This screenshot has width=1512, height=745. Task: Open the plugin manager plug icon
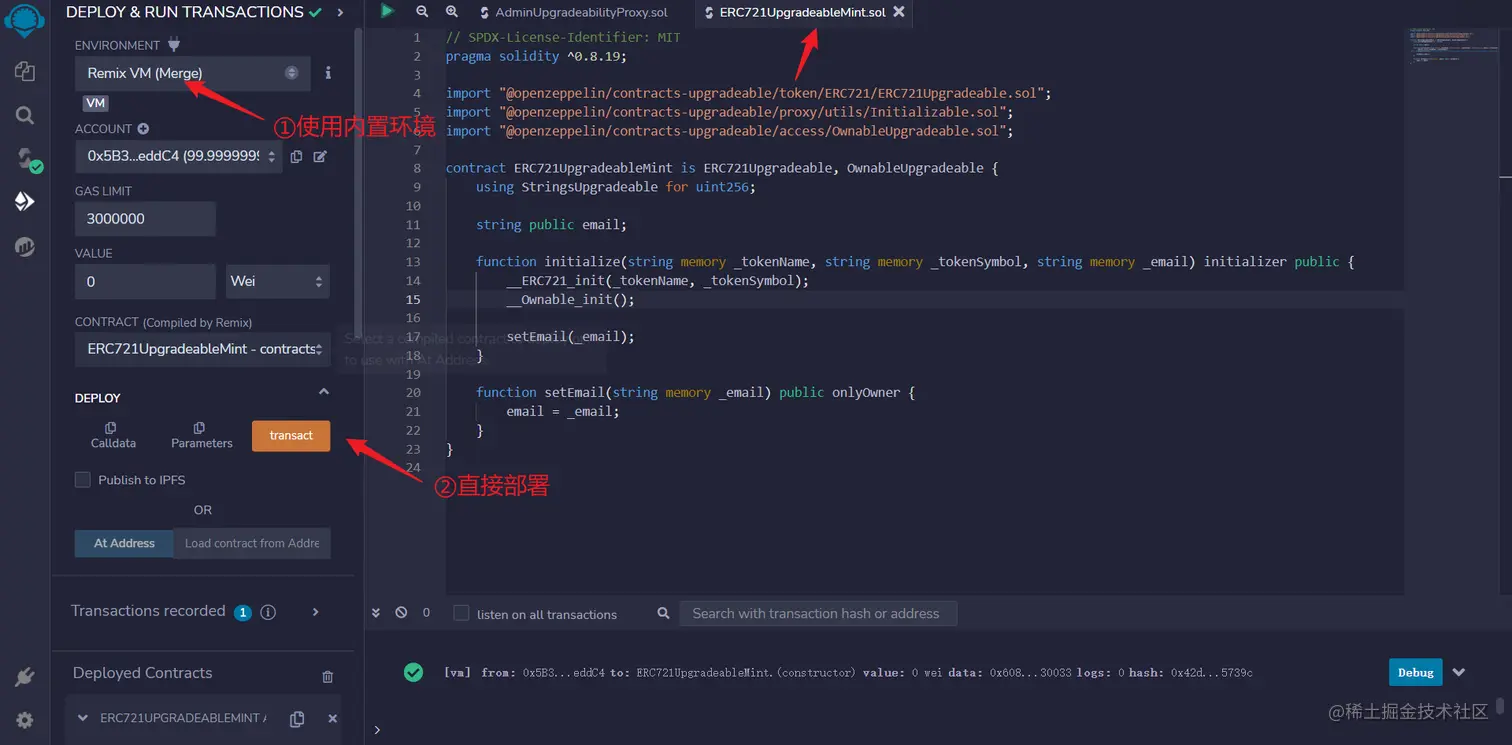(x=25, y=677)
